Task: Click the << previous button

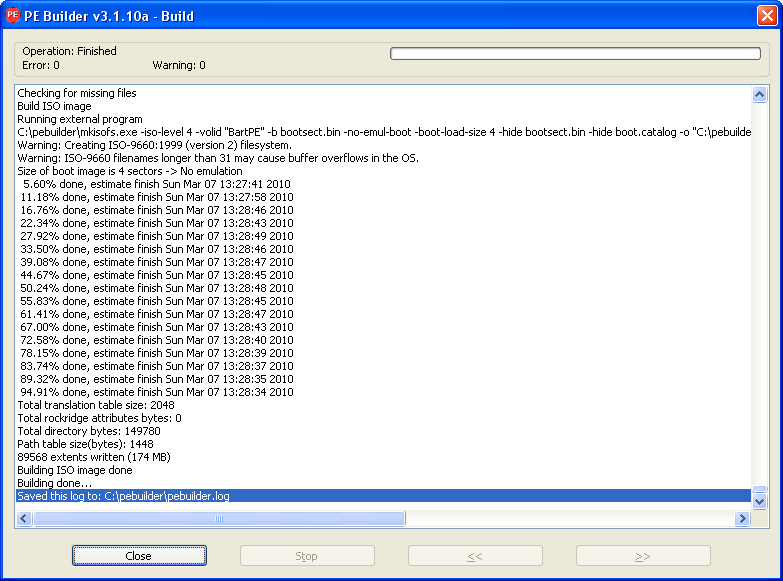Action: point(475,556)
